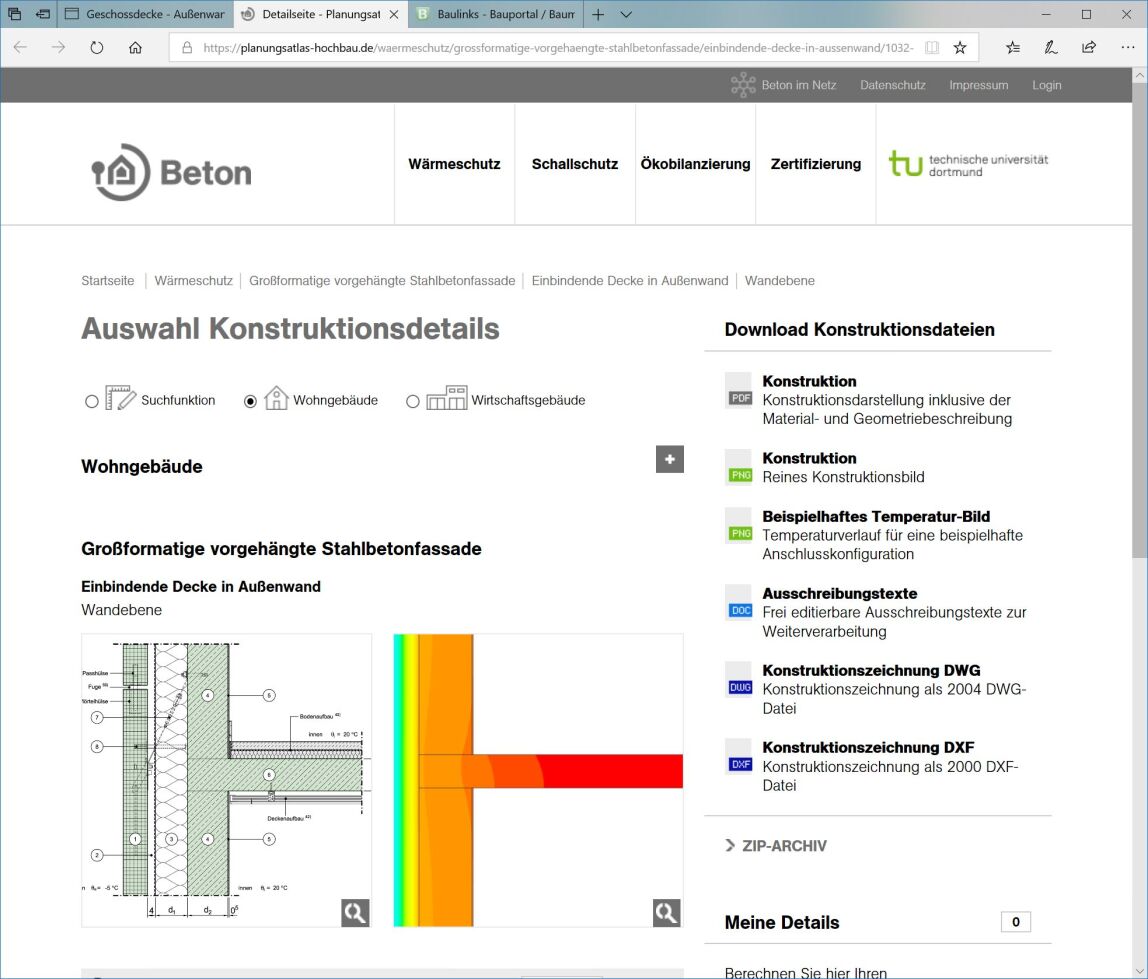Click the vertical scrollbar thumb
The height and width of the screenshot is (979, 1148).
(1139, 320)
